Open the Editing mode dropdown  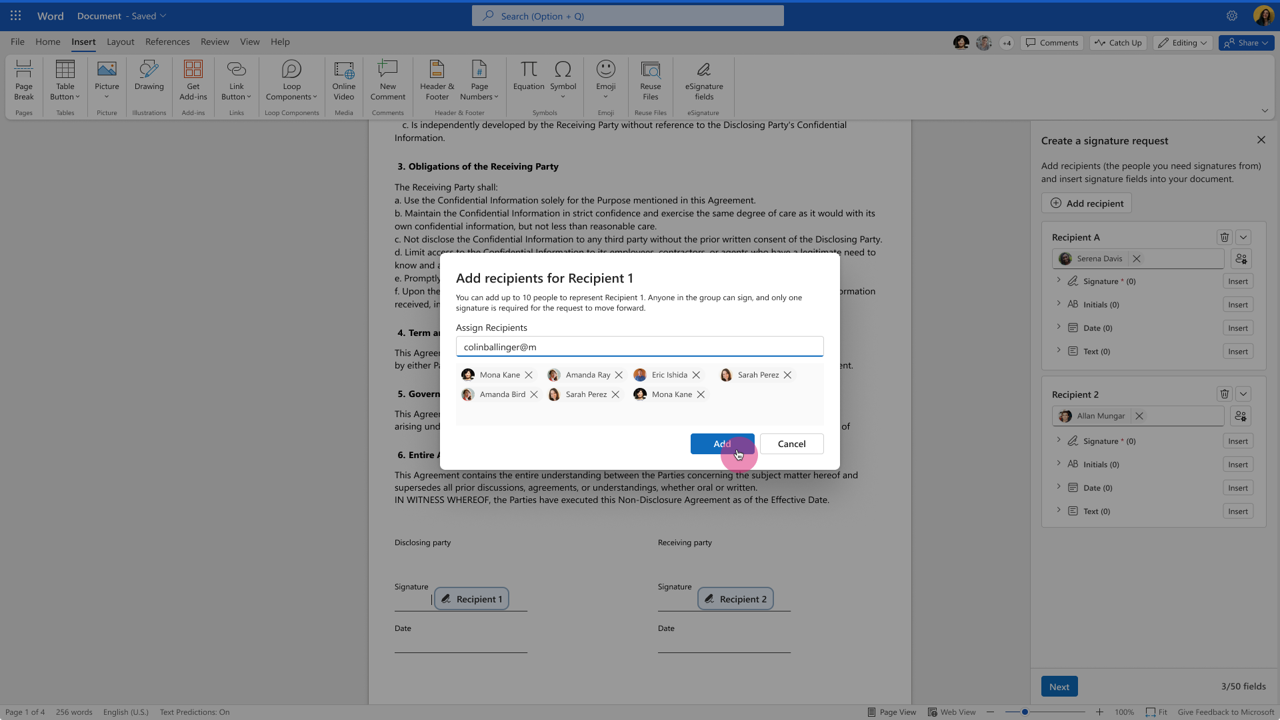[x=1183, y=43]
